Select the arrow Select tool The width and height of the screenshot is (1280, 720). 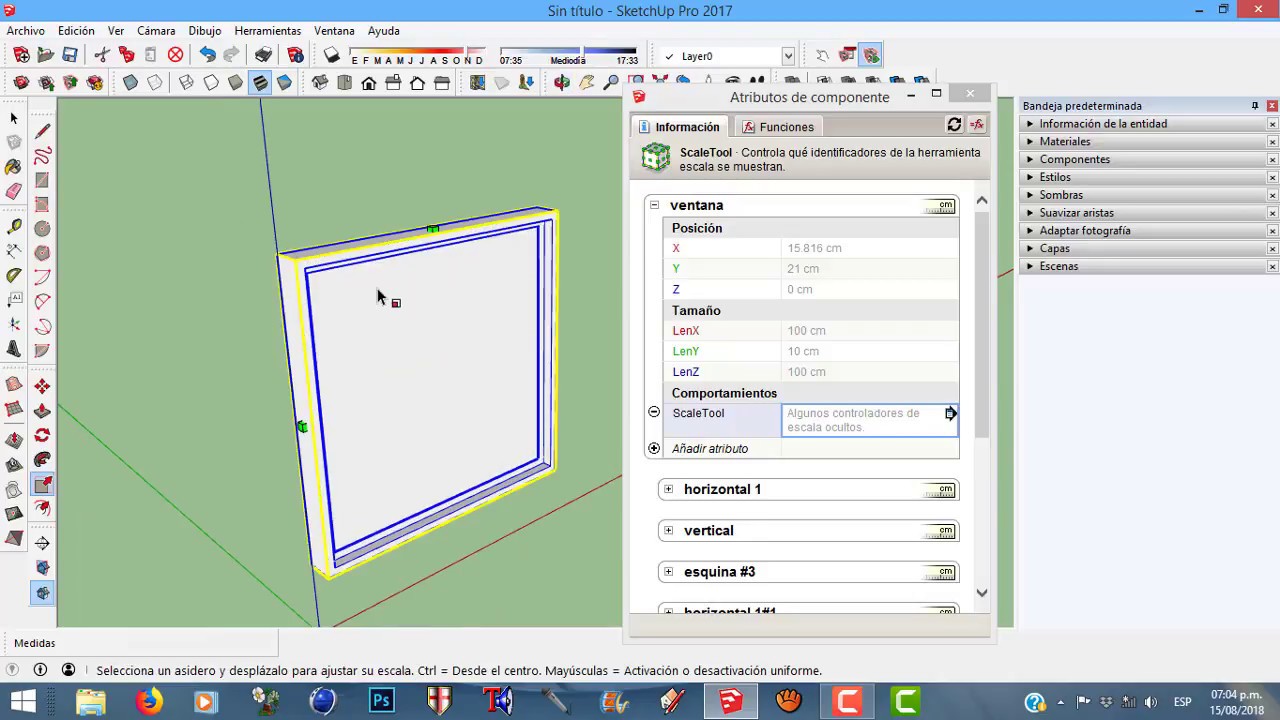coord(14,118)
